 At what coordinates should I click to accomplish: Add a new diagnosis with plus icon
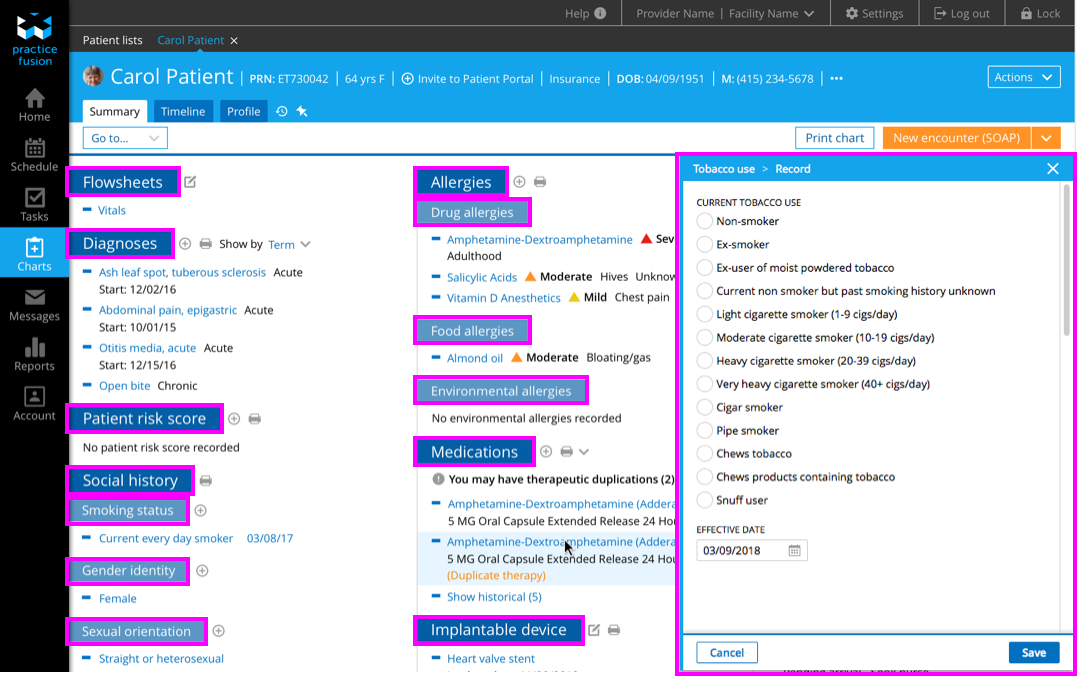tap(185, 244)
